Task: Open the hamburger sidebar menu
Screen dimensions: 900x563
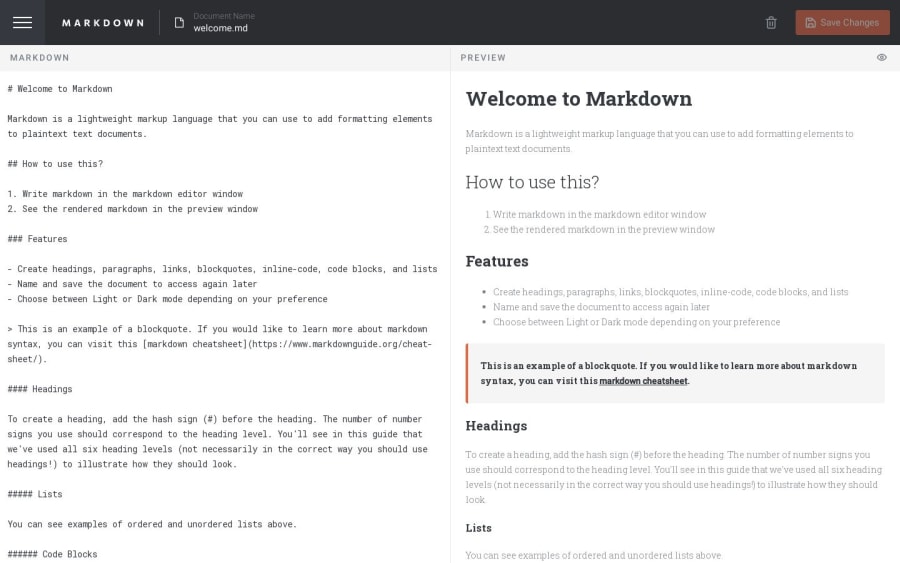Action: (x=22, y=22)
